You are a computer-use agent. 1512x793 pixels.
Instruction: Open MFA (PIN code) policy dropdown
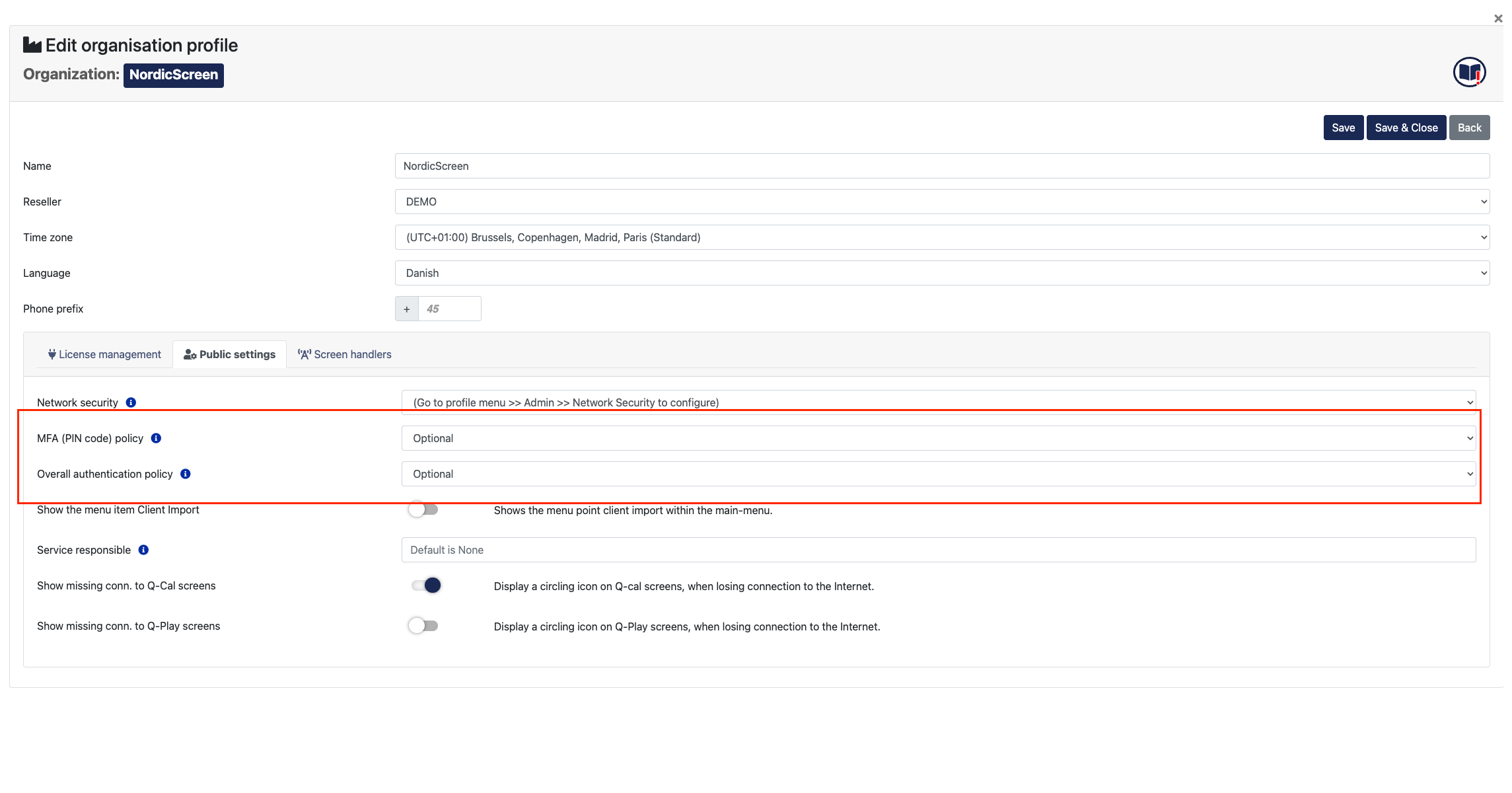tap(938, 438)
